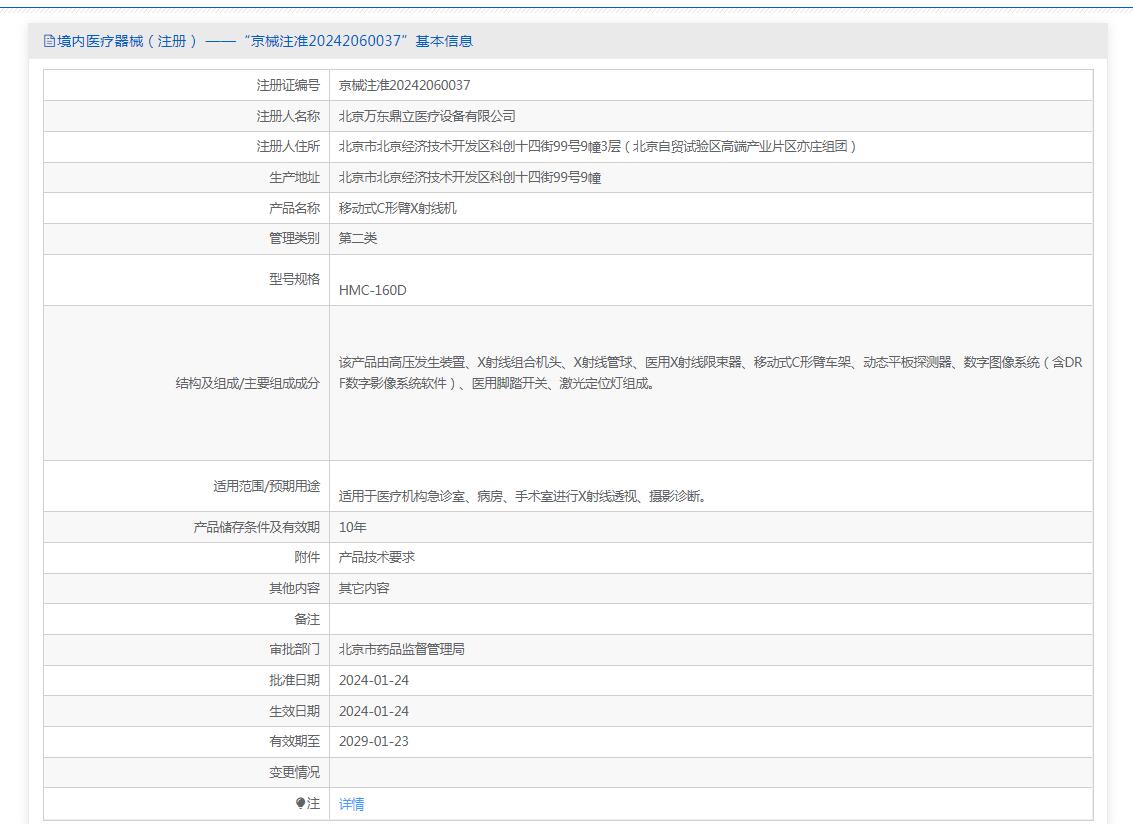
Task: Select registrant name 北京万东鼎立医疗设备有限公司
Action: point(427,116)
